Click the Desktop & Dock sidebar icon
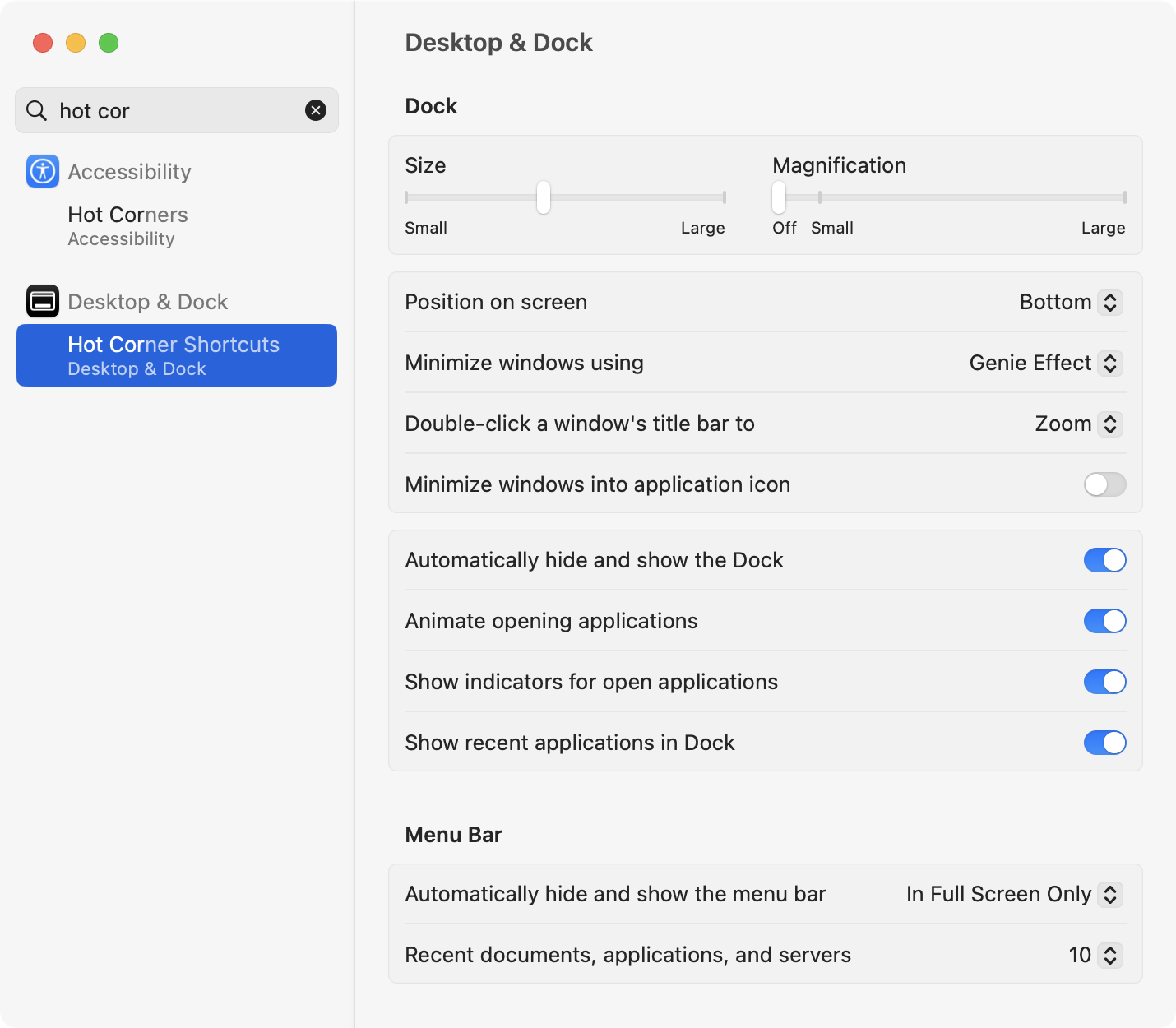The image size is (1176, 1028). pos(43,302)
